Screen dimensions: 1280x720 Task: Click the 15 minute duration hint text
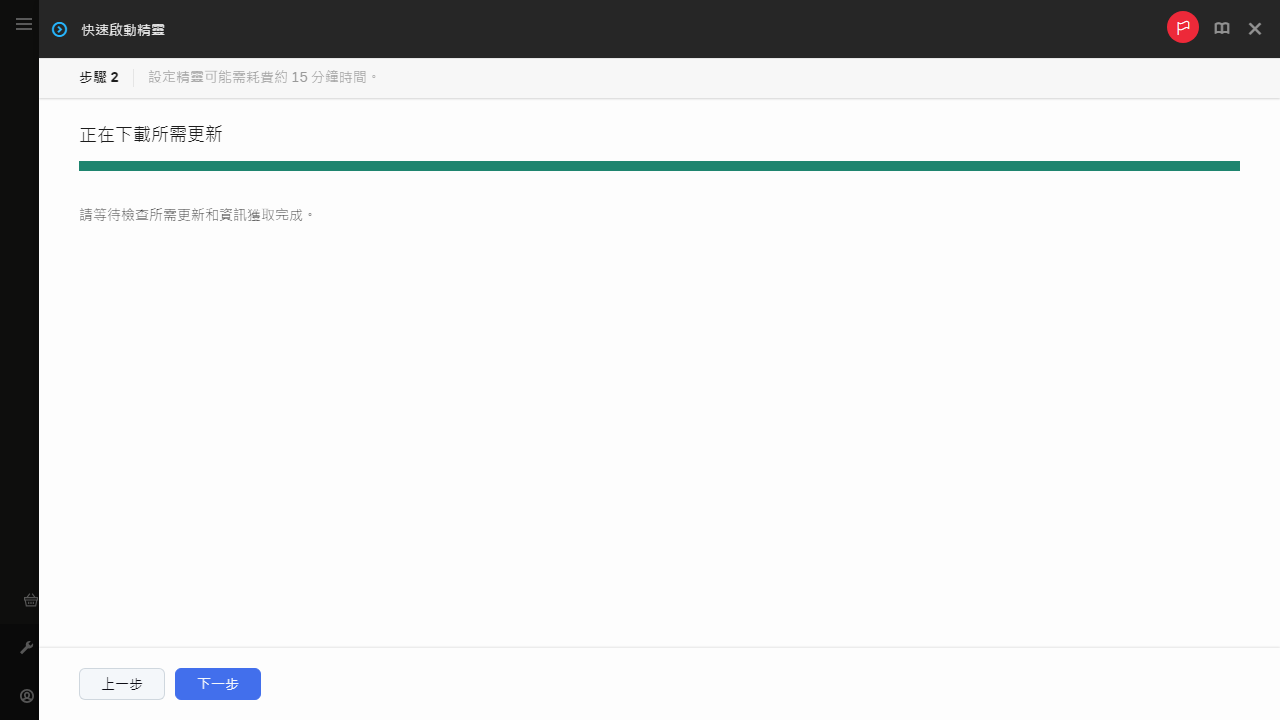coord(264,78)
